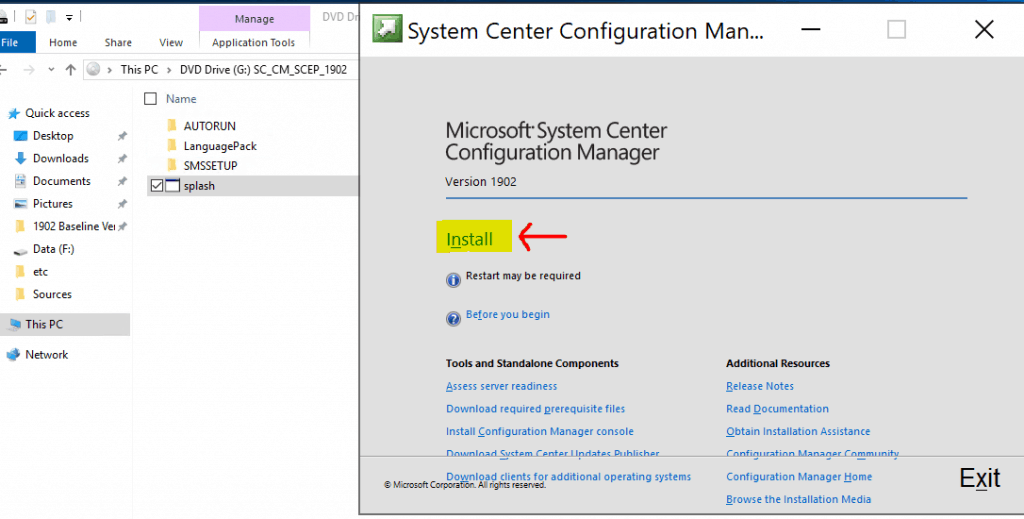Open Desktop in Quick access

pos(53,136)
